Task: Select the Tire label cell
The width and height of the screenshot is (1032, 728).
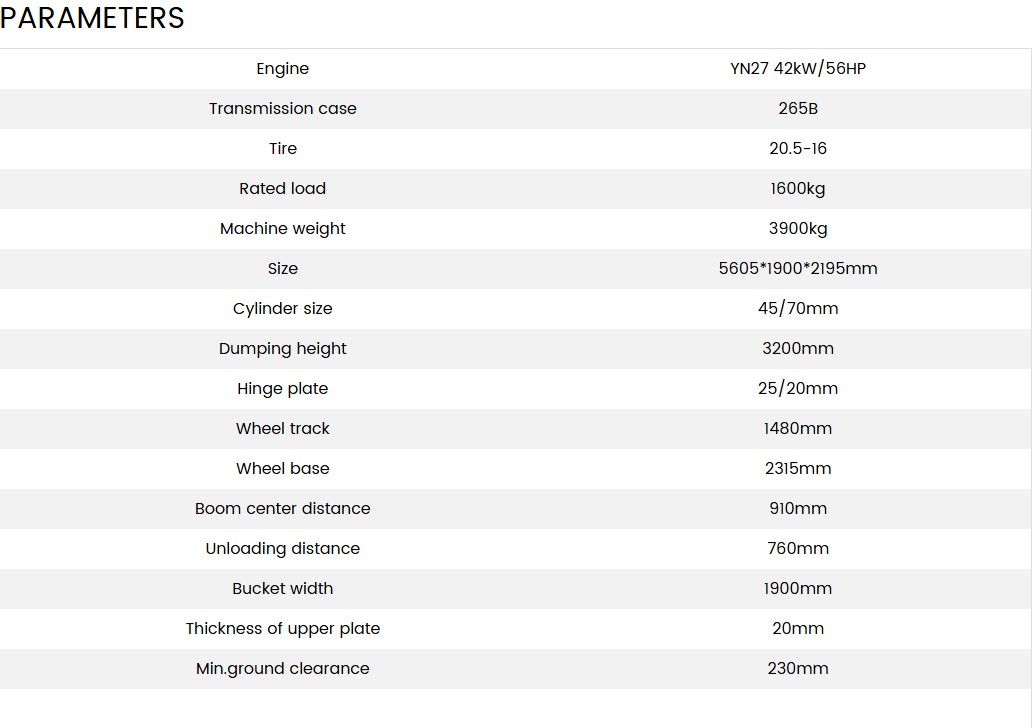Action: [282, 149]
